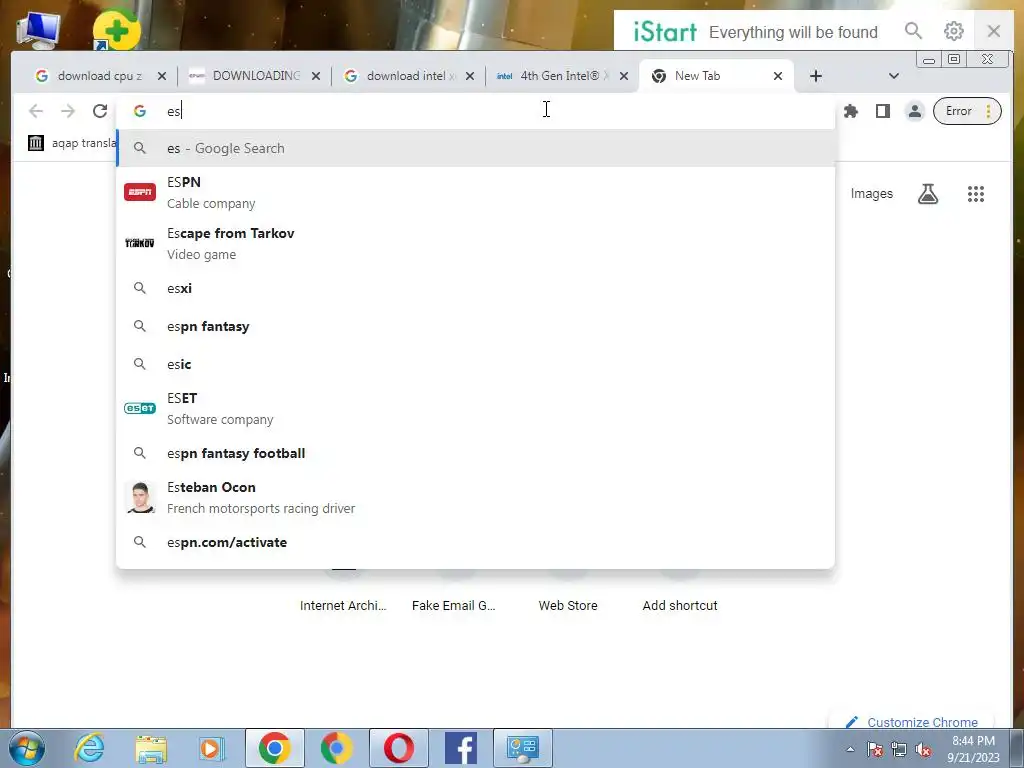Launch Internet Explorer from taskbar

coord(89,748)
